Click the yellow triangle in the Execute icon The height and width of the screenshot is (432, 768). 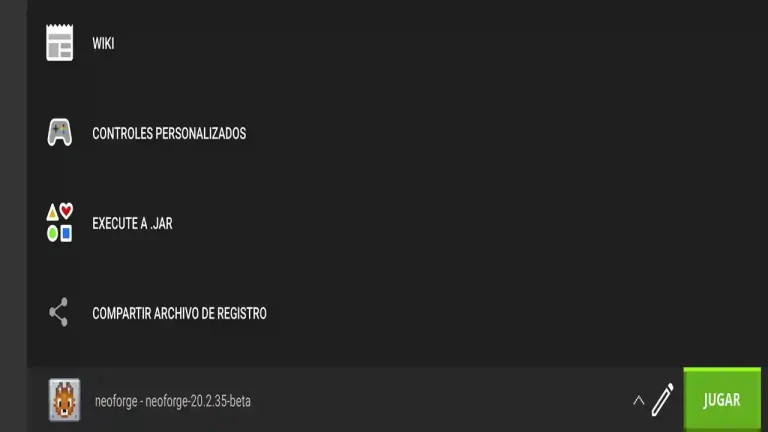click(52, 212)
